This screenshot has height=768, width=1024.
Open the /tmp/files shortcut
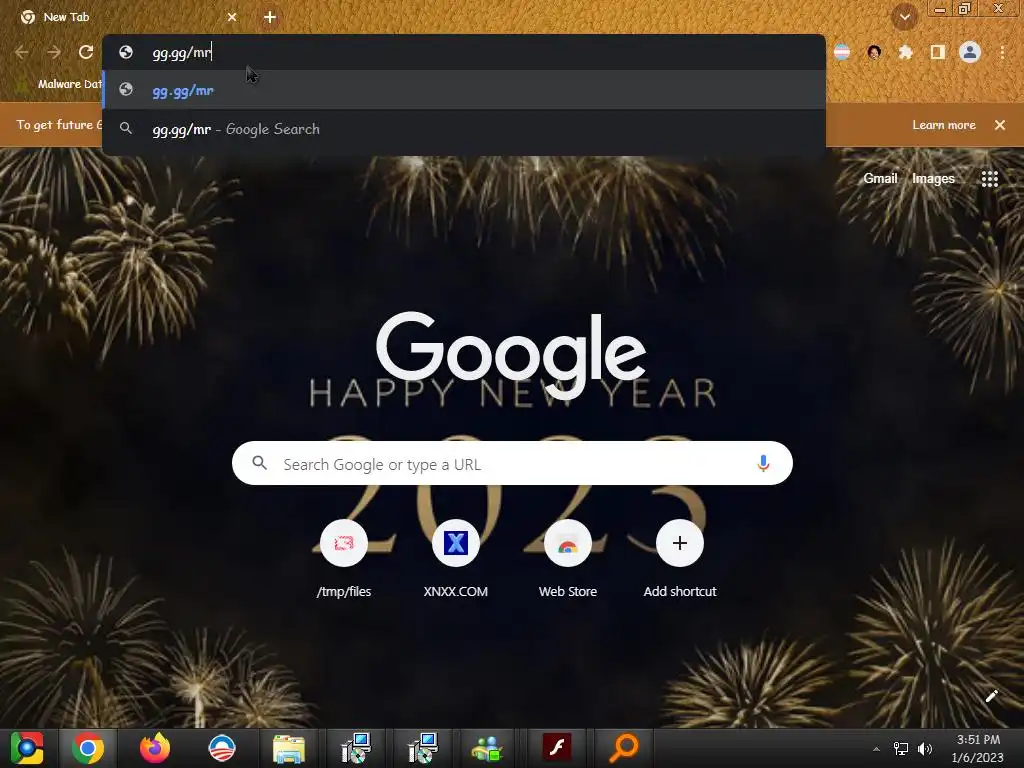tap(344, 560)
